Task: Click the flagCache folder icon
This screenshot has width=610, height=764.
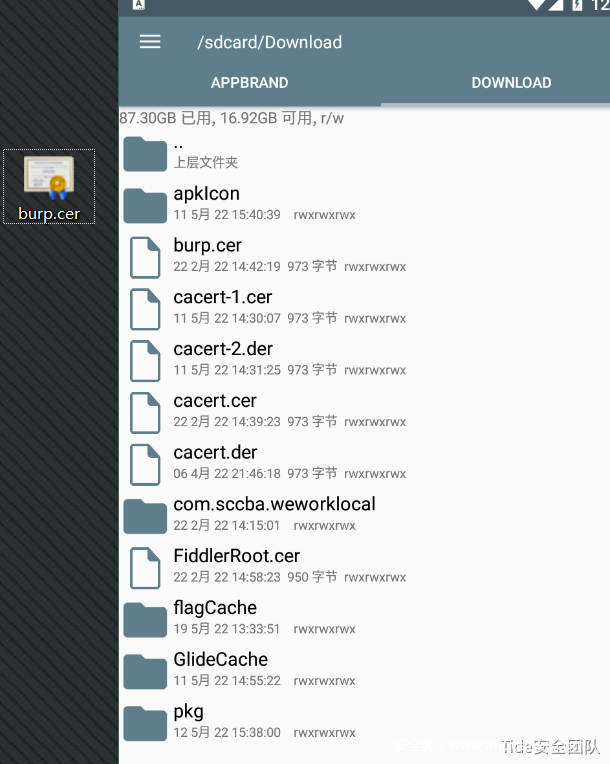Action: pyautogui.click(x=145, y=620)
